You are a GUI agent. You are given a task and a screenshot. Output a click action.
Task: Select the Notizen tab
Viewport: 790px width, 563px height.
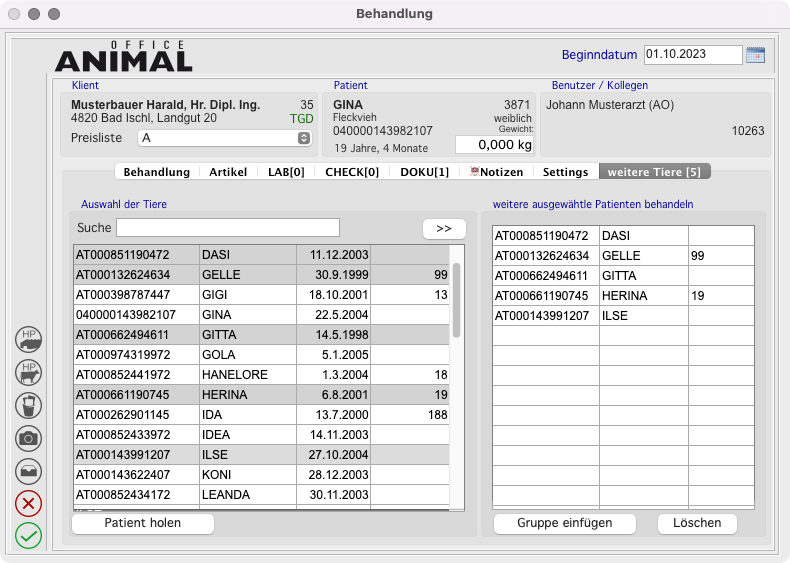[x=496, y=172]
